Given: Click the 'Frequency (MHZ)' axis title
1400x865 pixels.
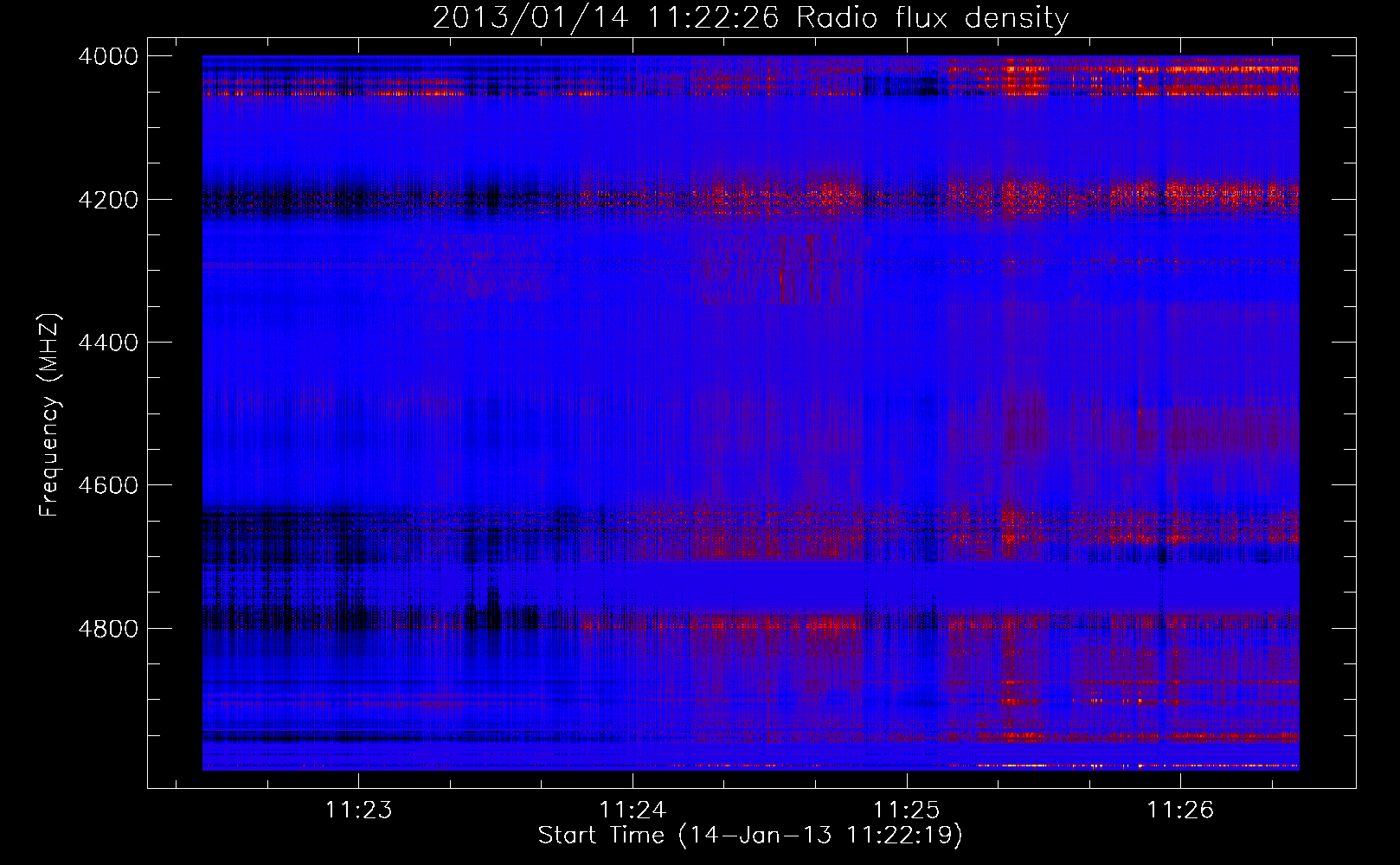Looking at the screenshot, I should [x=50, y=415].
